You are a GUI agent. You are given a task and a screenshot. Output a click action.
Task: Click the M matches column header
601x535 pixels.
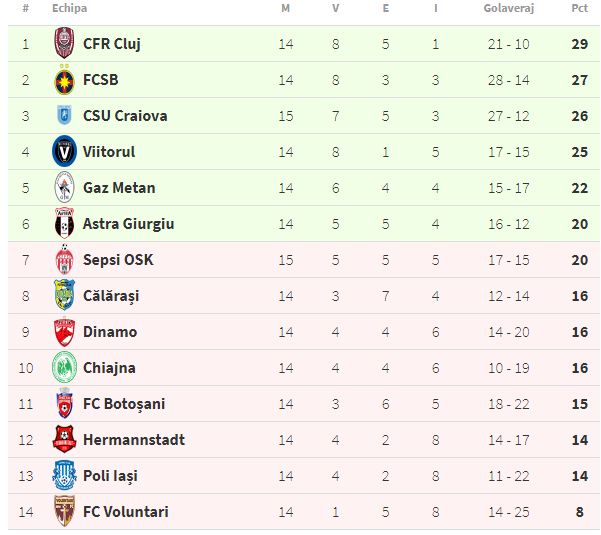(x=286, y=8)
